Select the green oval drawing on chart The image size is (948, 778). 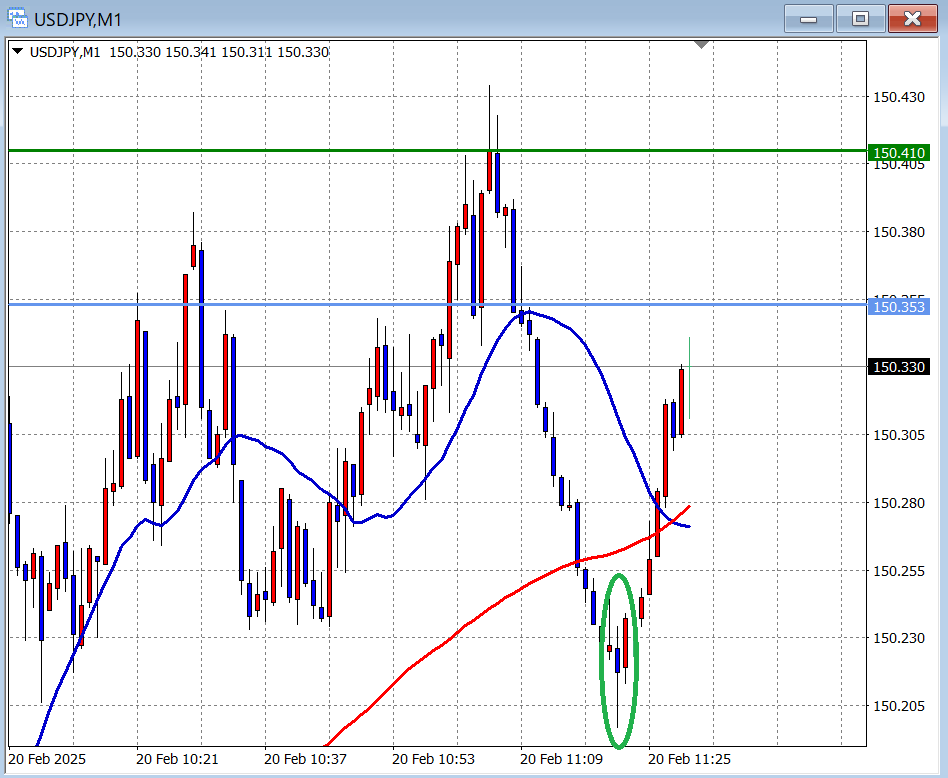[603, 660]
